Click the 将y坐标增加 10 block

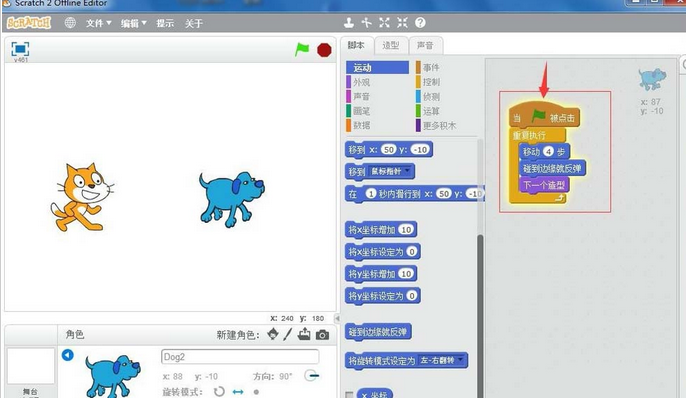pyautogui.click(x=381, y=274)
